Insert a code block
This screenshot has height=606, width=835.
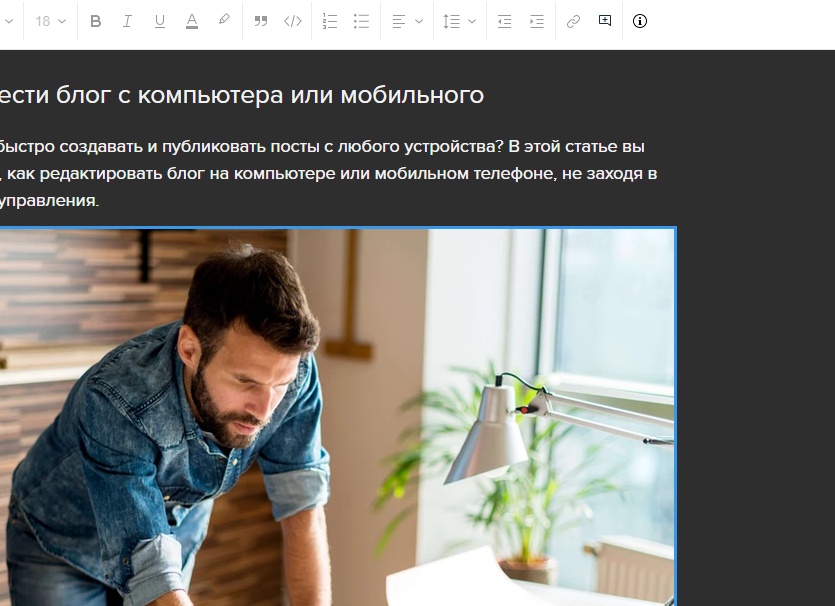(293, 21)
